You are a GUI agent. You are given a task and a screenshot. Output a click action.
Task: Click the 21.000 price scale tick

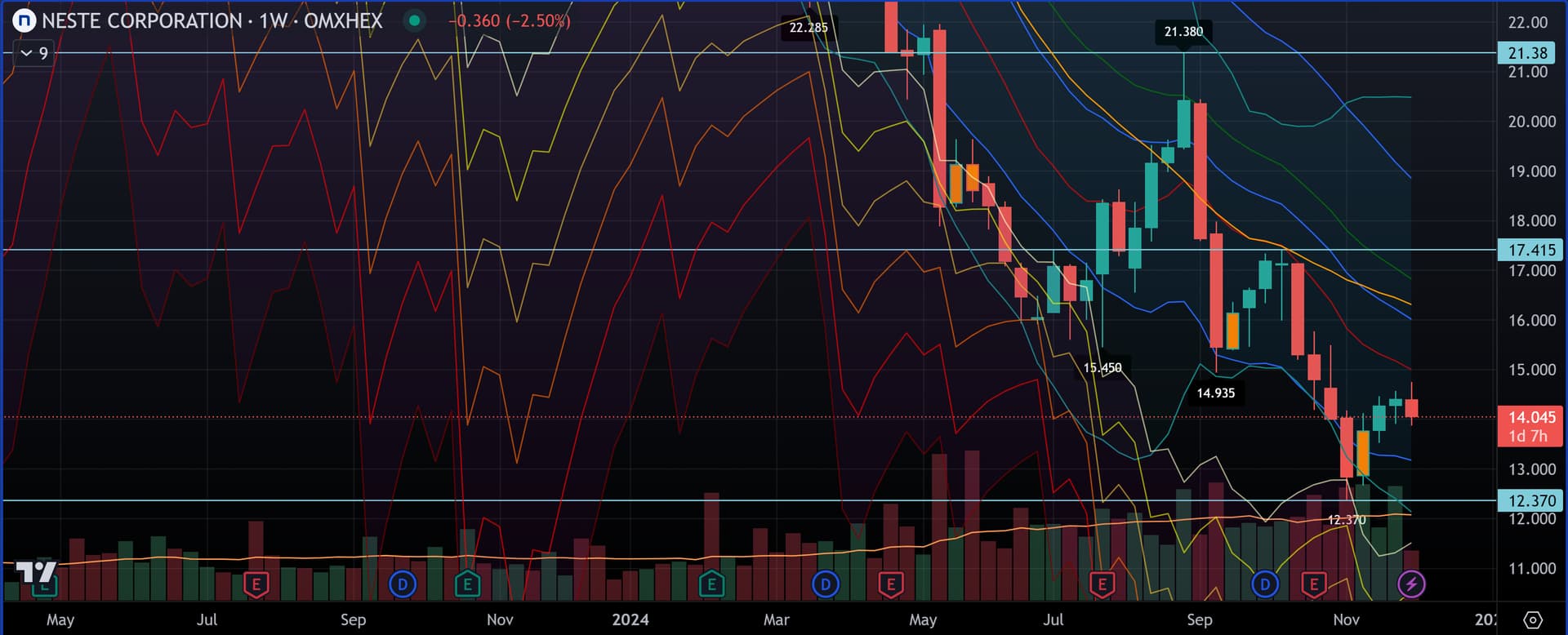click(x=1528, y=72)
